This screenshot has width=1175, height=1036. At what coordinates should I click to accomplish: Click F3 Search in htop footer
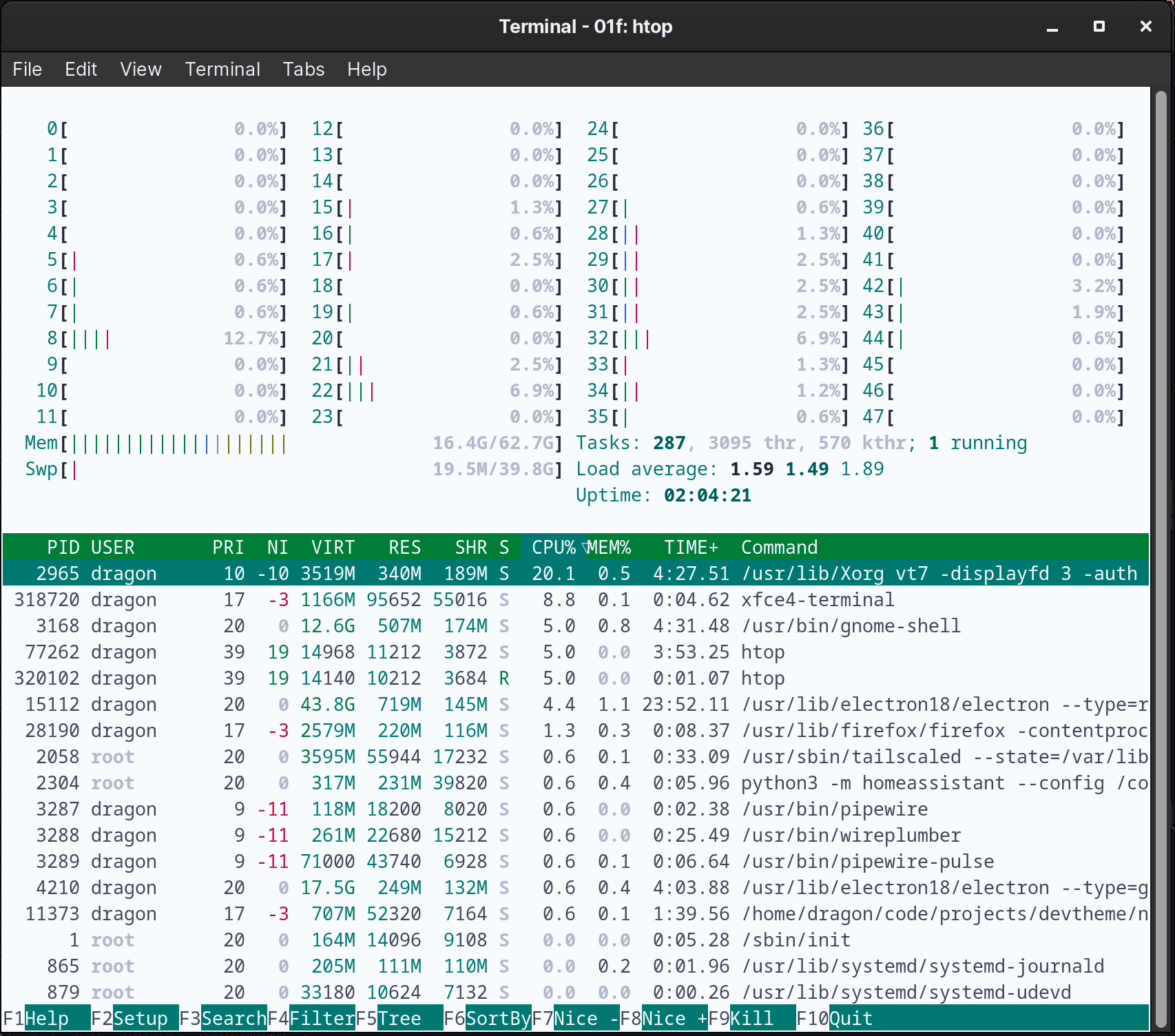click(x=222, y=1018)
